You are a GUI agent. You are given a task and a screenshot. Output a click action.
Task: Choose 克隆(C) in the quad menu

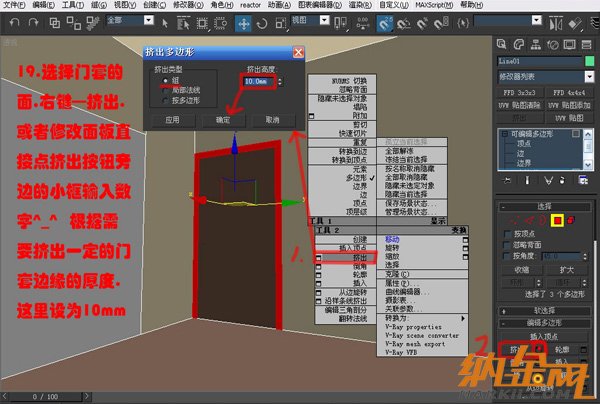tap(422, 274)
